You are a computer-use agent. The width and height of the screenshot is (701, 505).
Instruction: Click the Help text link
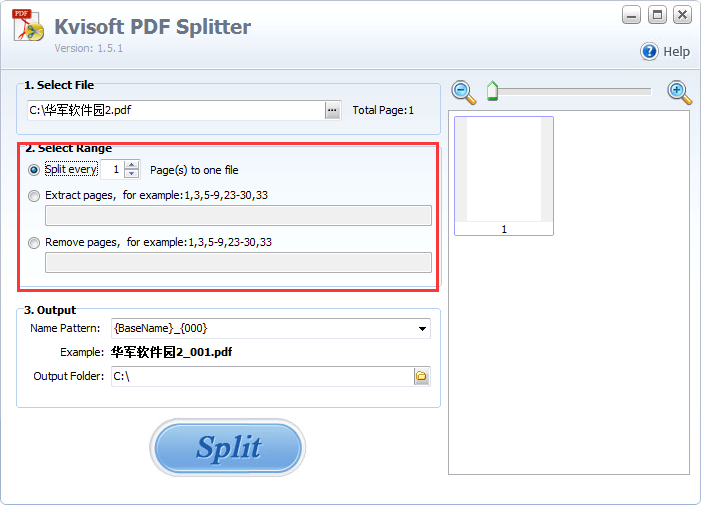[x=676, y=52]
